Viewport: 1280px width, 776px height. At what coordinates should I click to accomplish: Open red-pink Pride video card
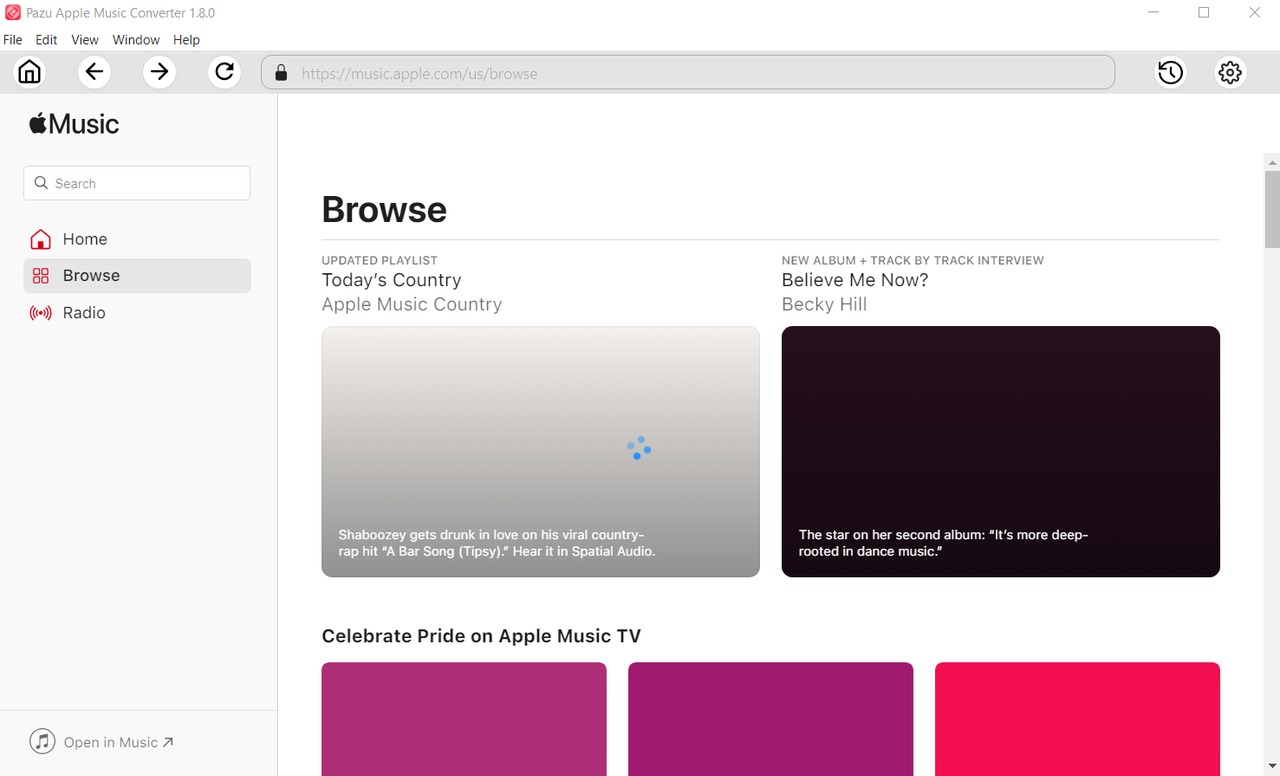[x=1077, y=719]
